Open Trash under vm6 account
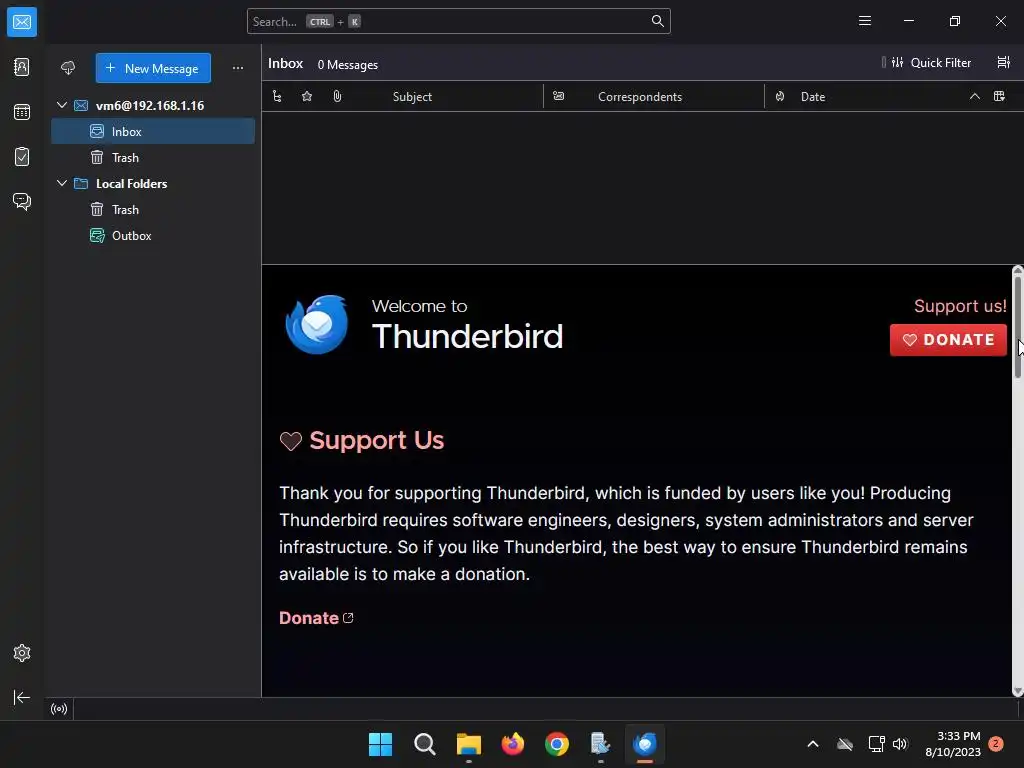Screen dimensions: 1024x768 [x=153, y=157]
